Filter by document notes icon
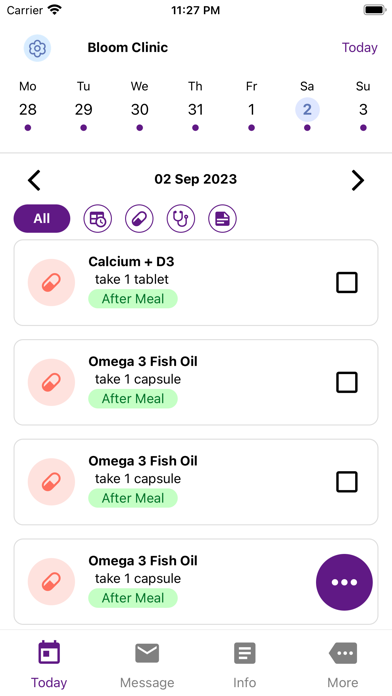392x696 pixels. point(222,219)
